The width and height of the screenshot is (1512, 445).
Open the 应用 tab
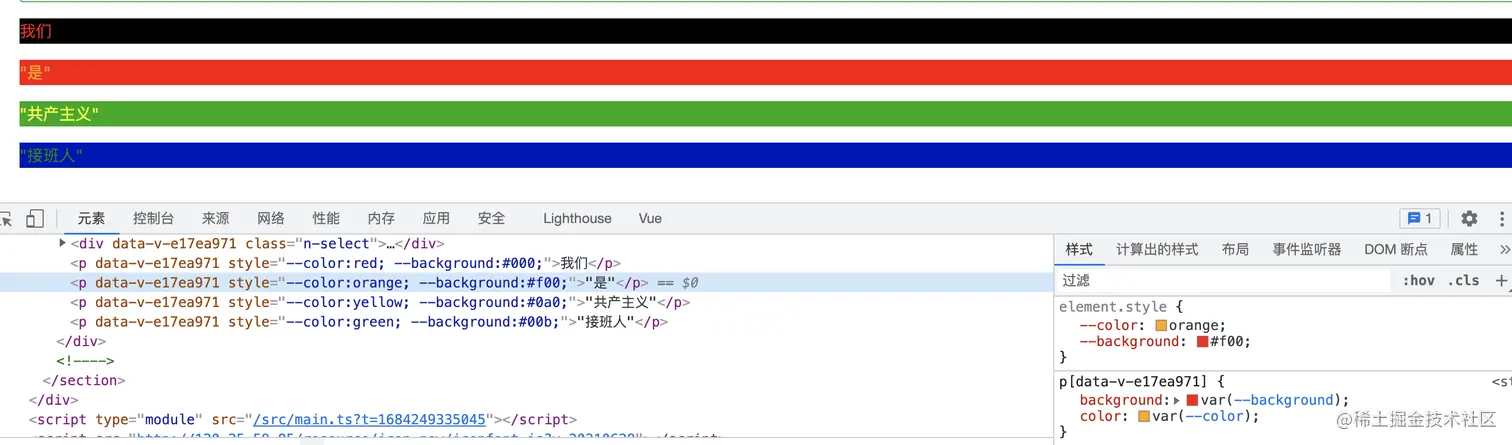coord(436,218)
